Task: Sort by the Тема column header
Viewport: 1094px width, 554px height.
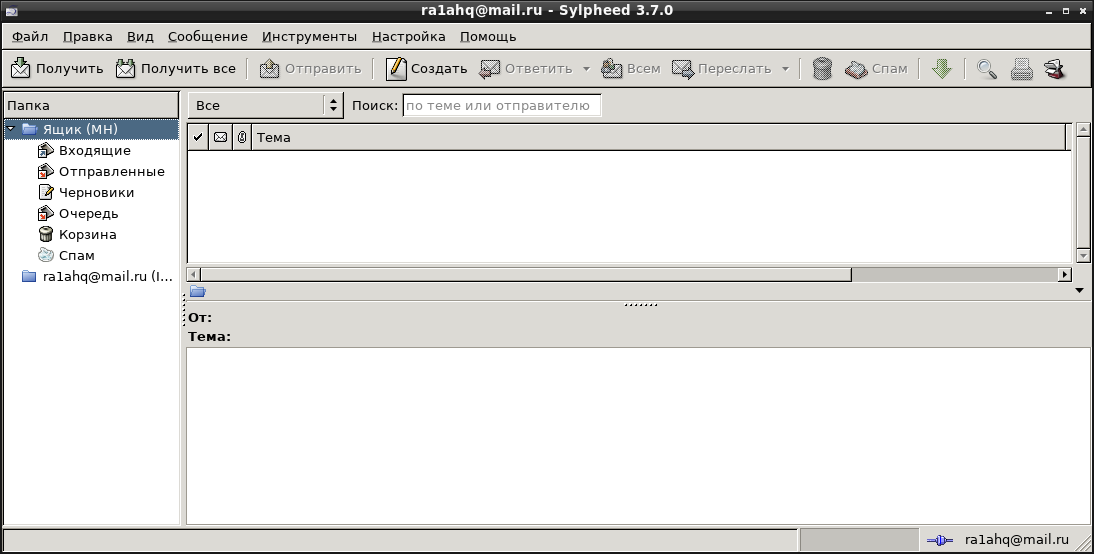Action: pyautogui.click(x=659, y=137)
